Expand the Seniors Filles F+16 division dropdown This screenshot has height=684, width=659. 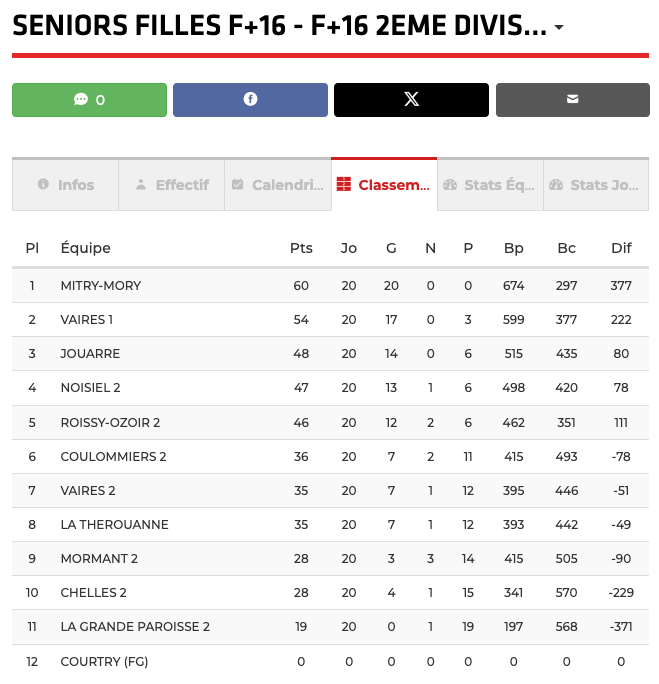tap(558, 28)
